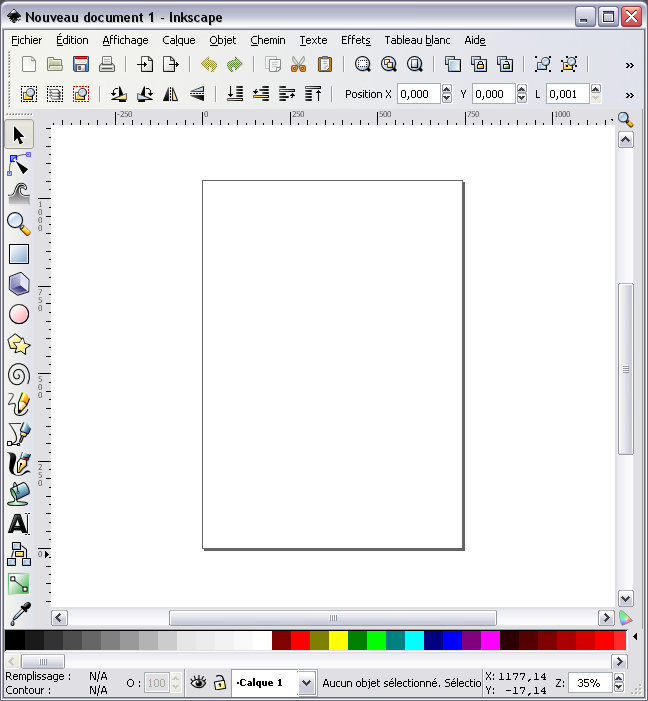The width and height of the screenshot is (648, 701).
Task: Select the Dropper color picker tool
Action: (x=19, y=614)
